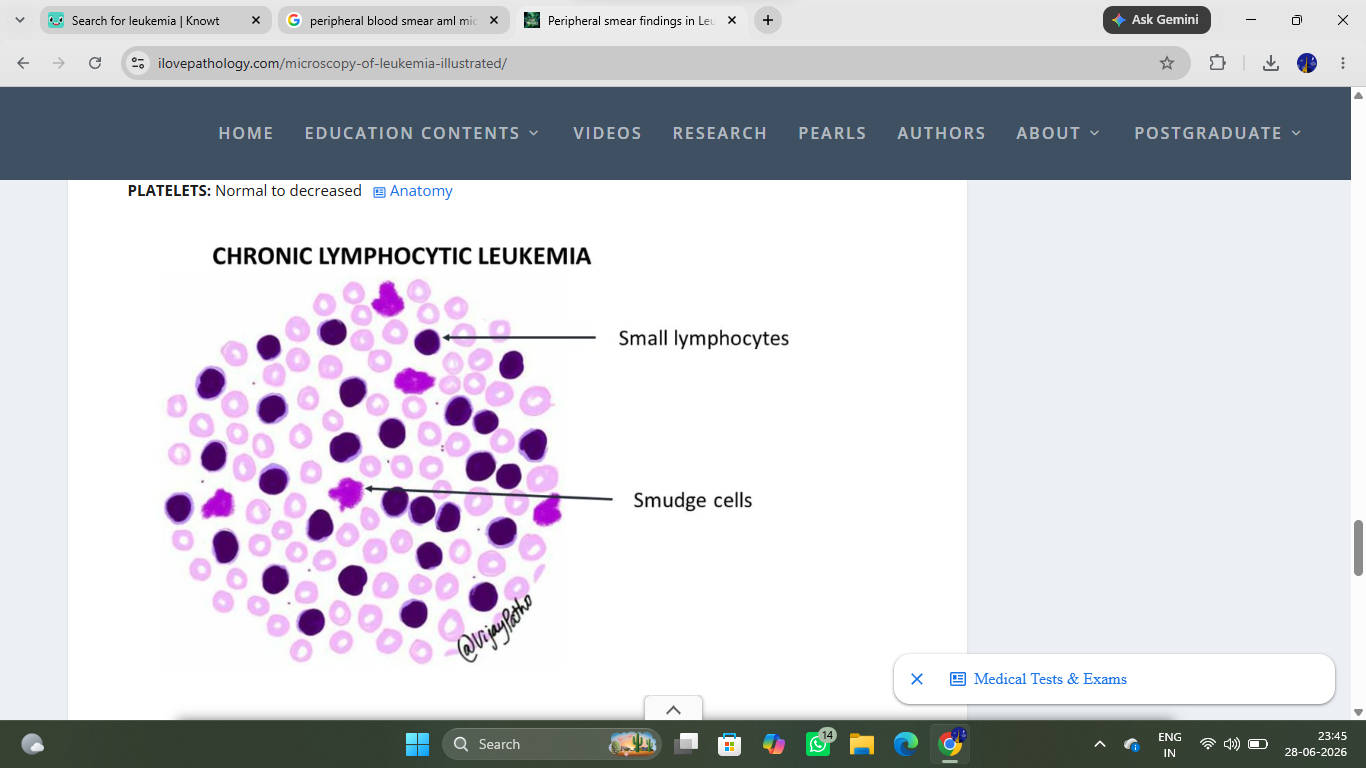Screen dimensions: 1366x768
Task: Open the Videos menu item
Action: pos(607,133)
